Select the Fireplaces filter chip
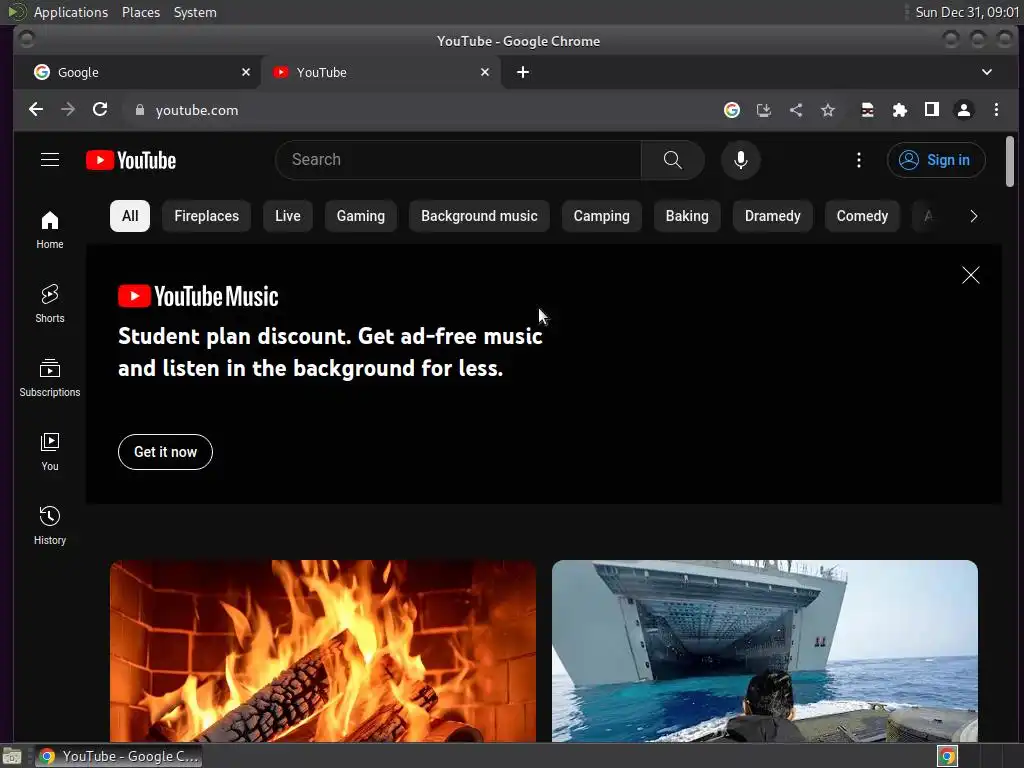This screenshot has width=1024, height=768. 206,216
